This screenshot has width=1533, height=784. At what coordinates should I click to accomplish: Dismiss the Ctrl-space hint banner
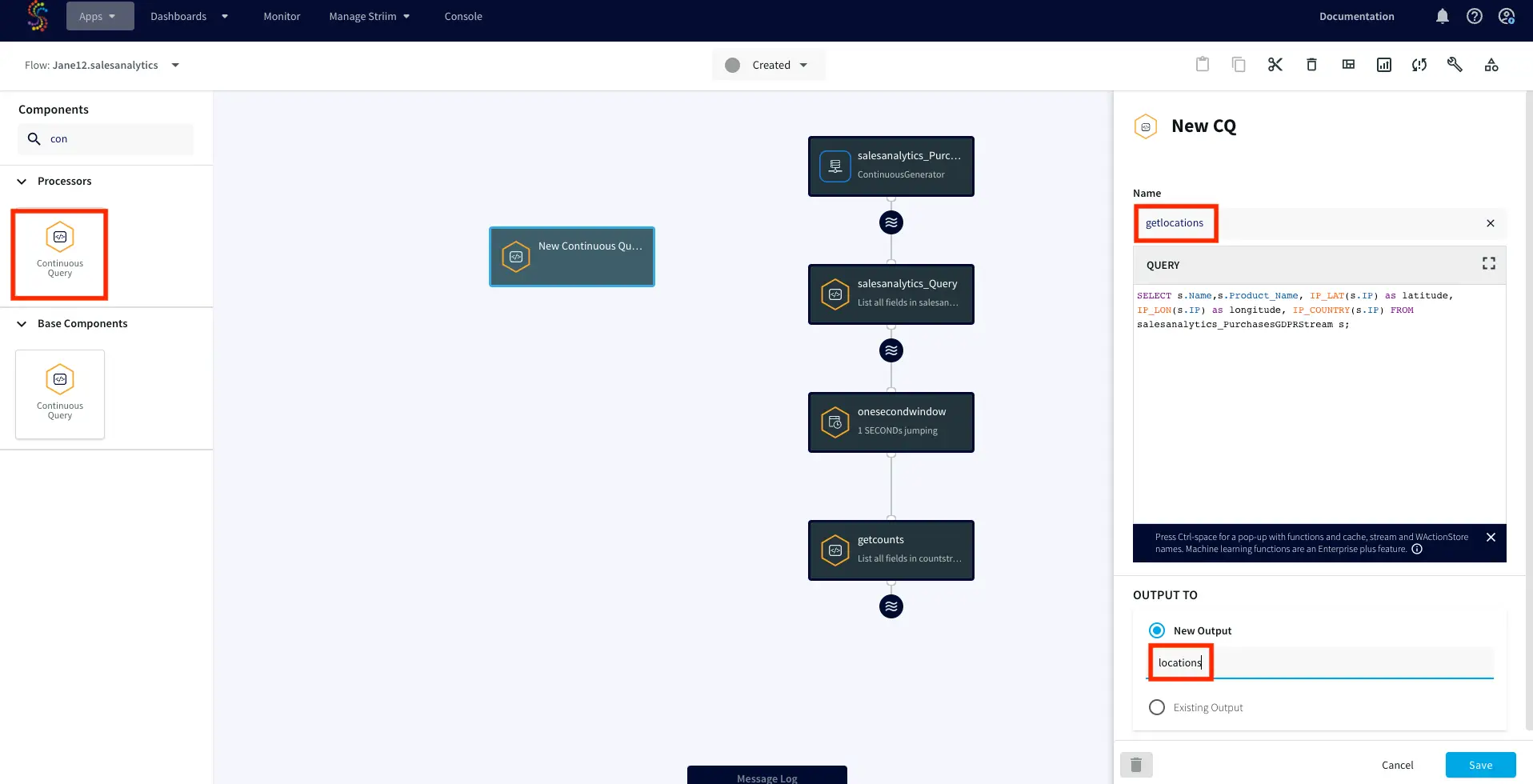coord(1490,538)
